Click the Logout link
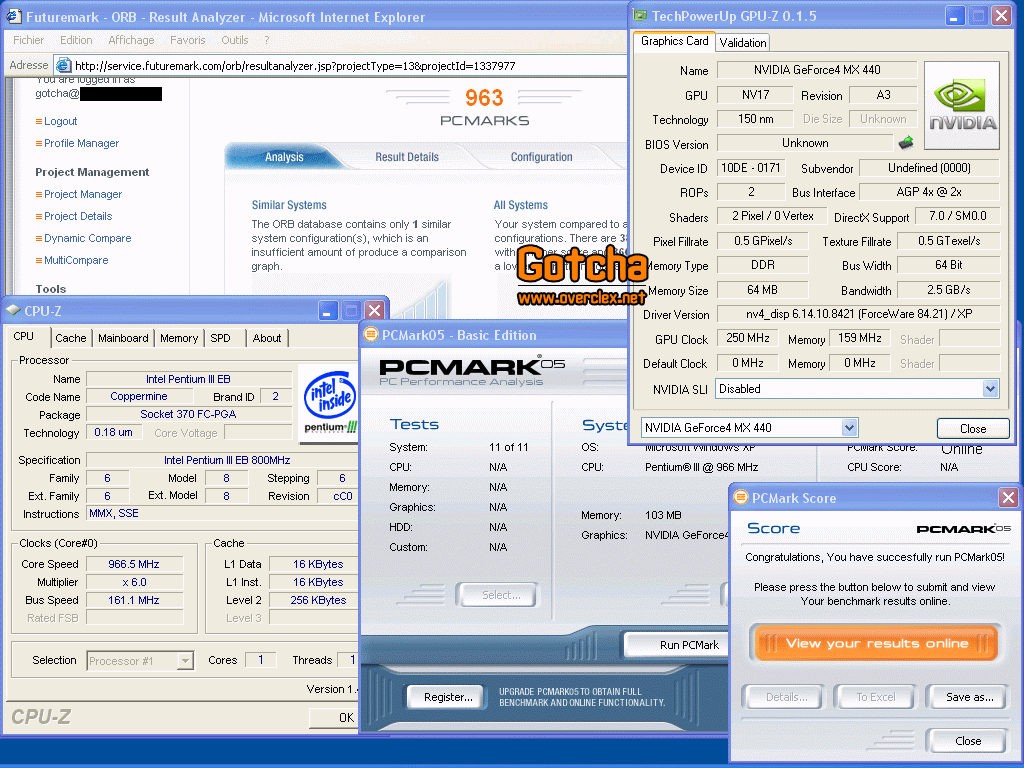The height and width of the screenshot is (768, 1024). 60,121
